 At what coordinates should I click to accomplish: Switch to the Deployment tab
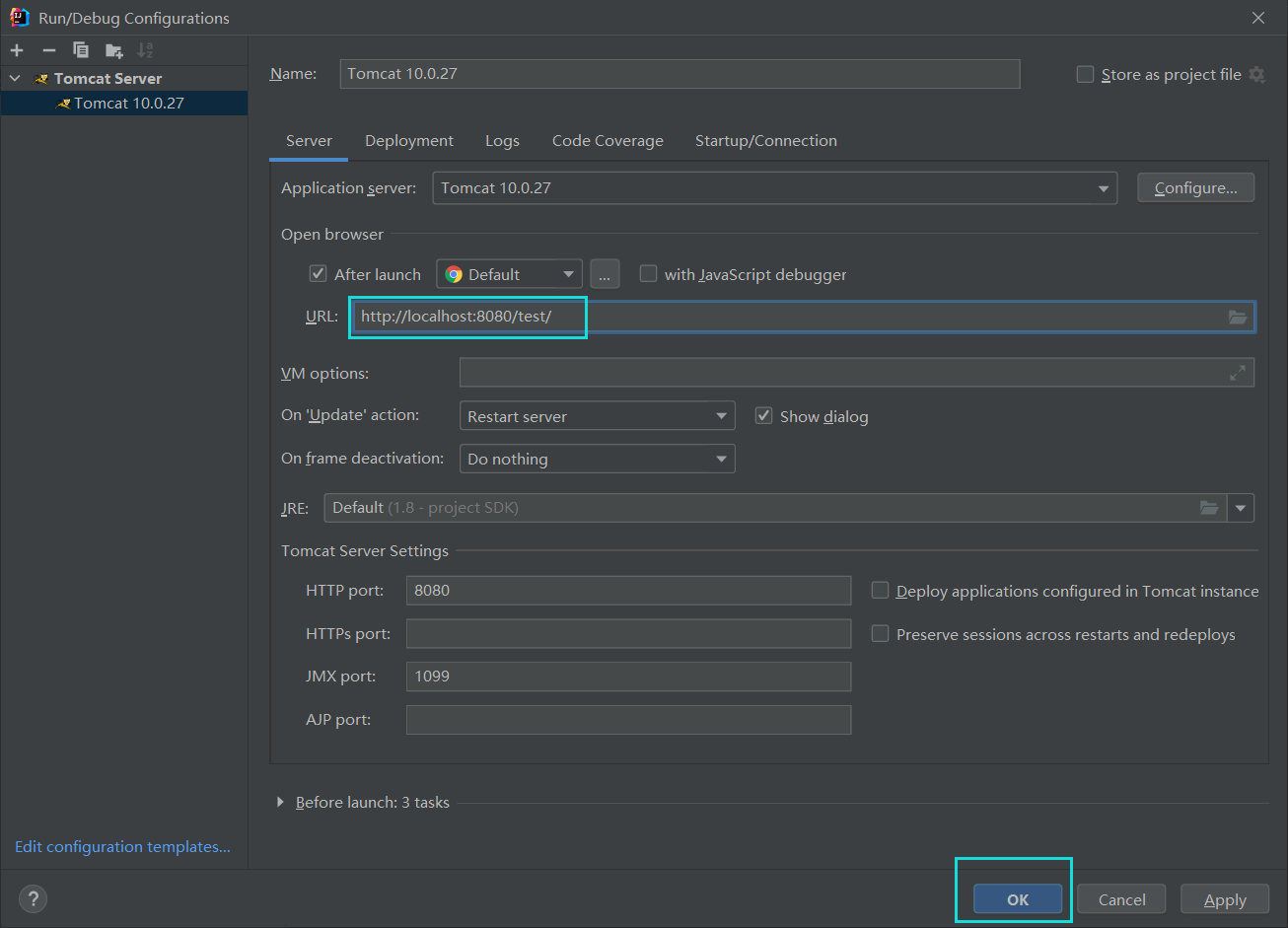click(x=409, y=141)
